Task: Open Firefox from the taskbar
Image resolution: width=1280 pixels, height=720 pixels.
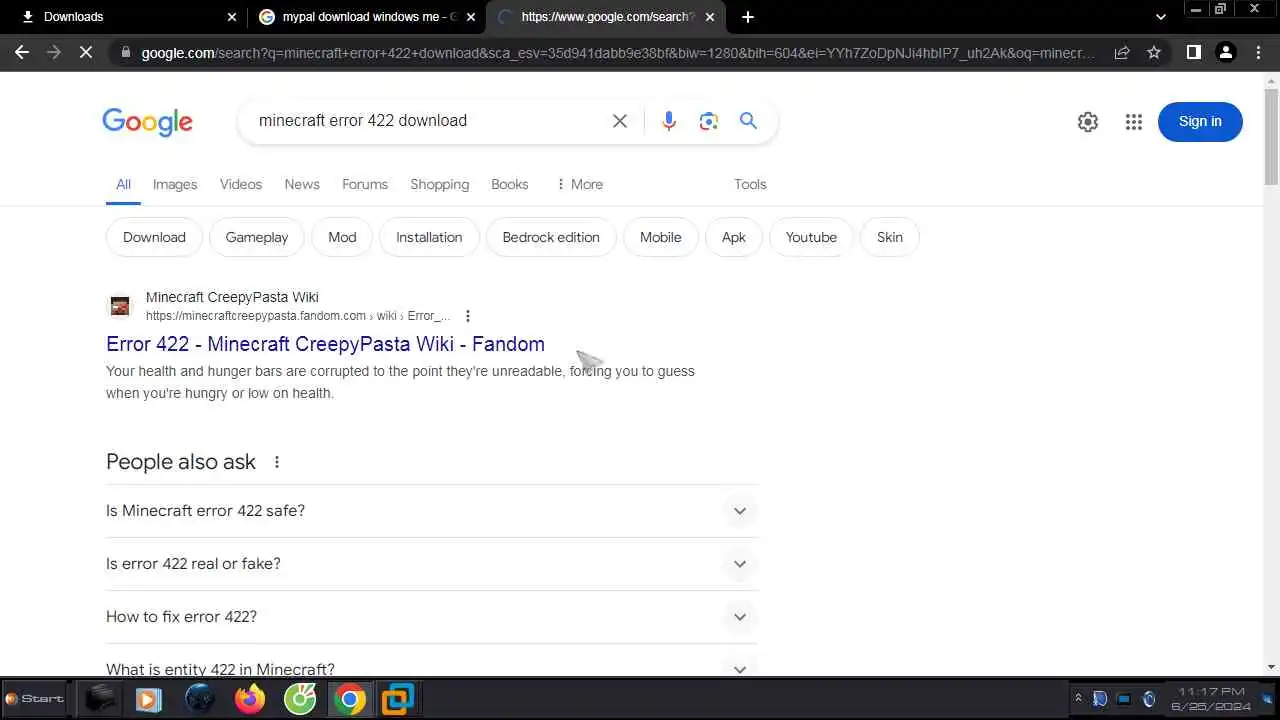Action: [x=250, y=699]
